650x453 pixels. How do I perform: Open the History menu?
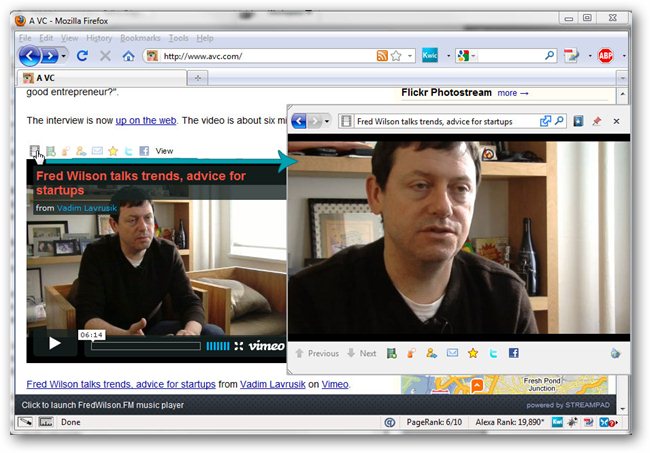pos(99,38)
